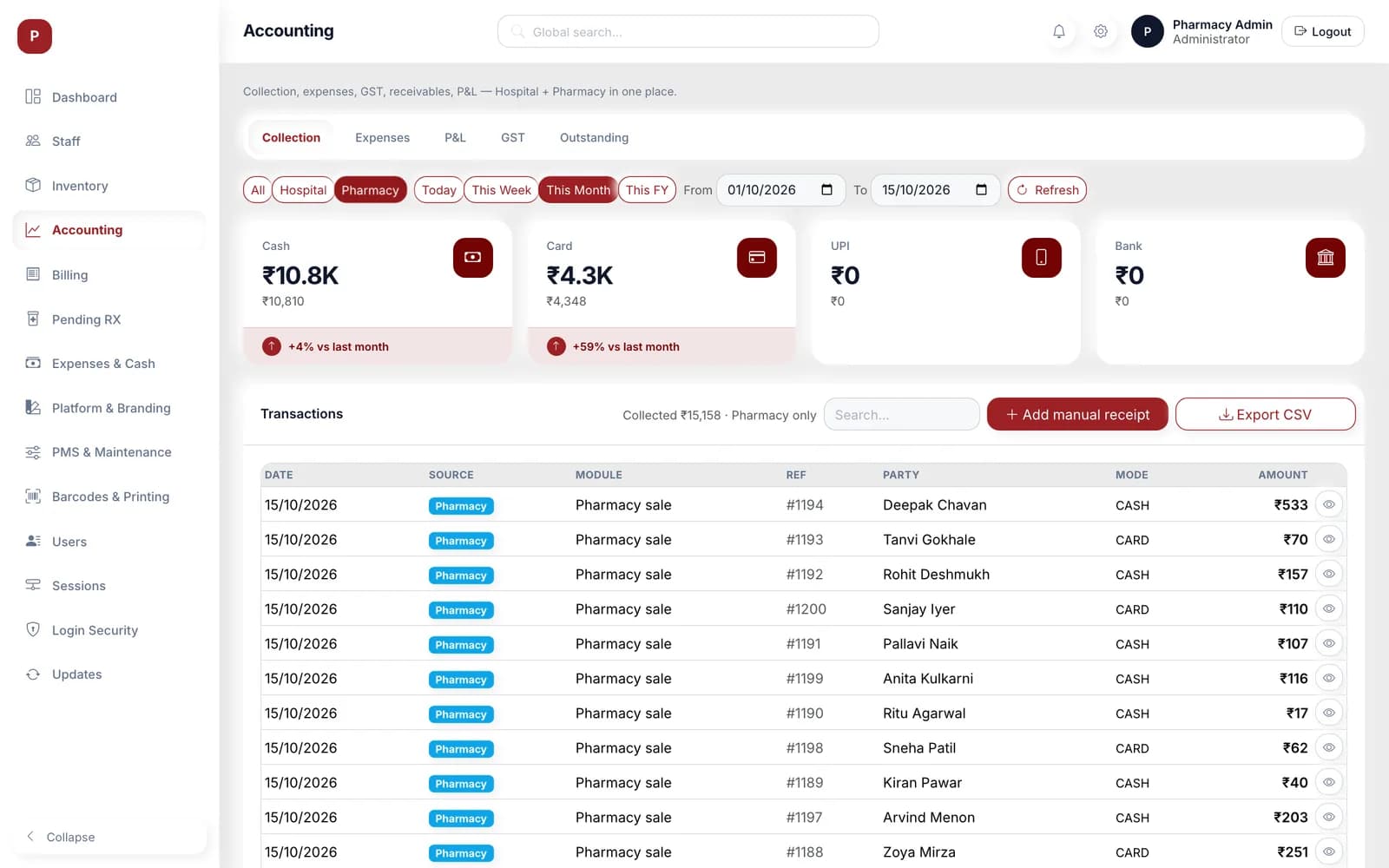The height and width of the screenshot is (868, 1389).
Task: Open the From date calendar picker
Action: [x=826, y=190]
